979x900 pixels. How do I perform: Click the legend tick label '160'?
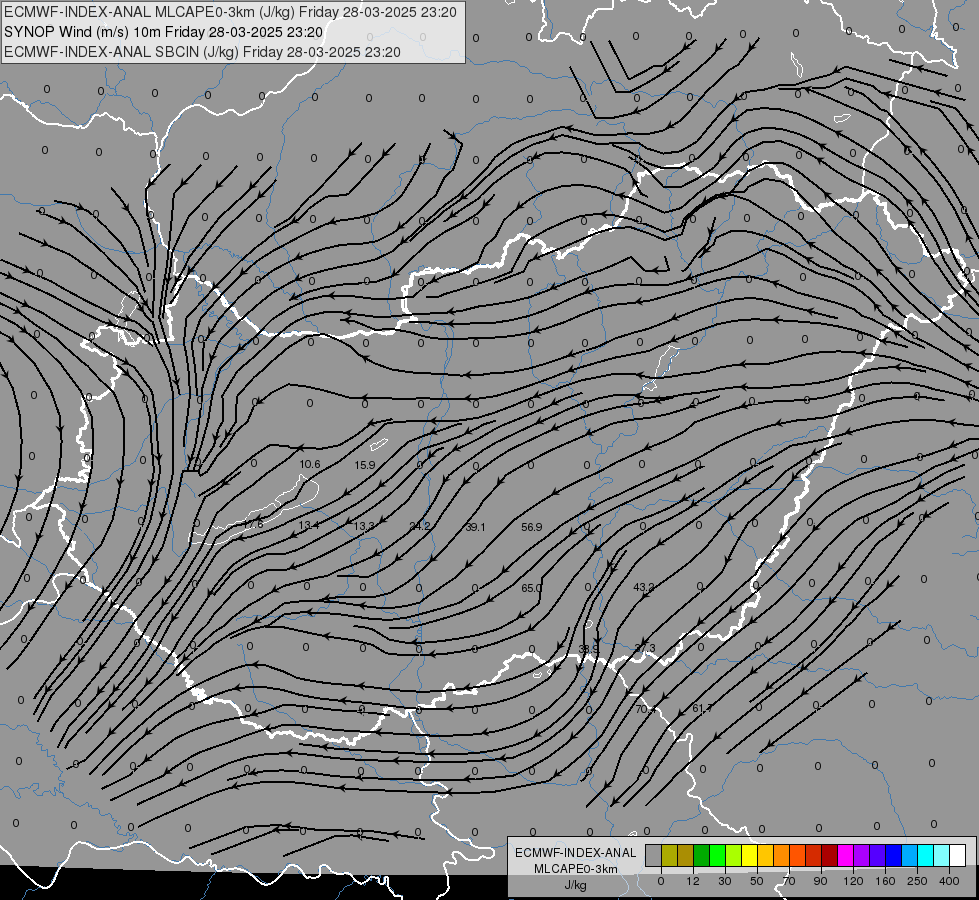pyautogui.click(x=885, y=881)
